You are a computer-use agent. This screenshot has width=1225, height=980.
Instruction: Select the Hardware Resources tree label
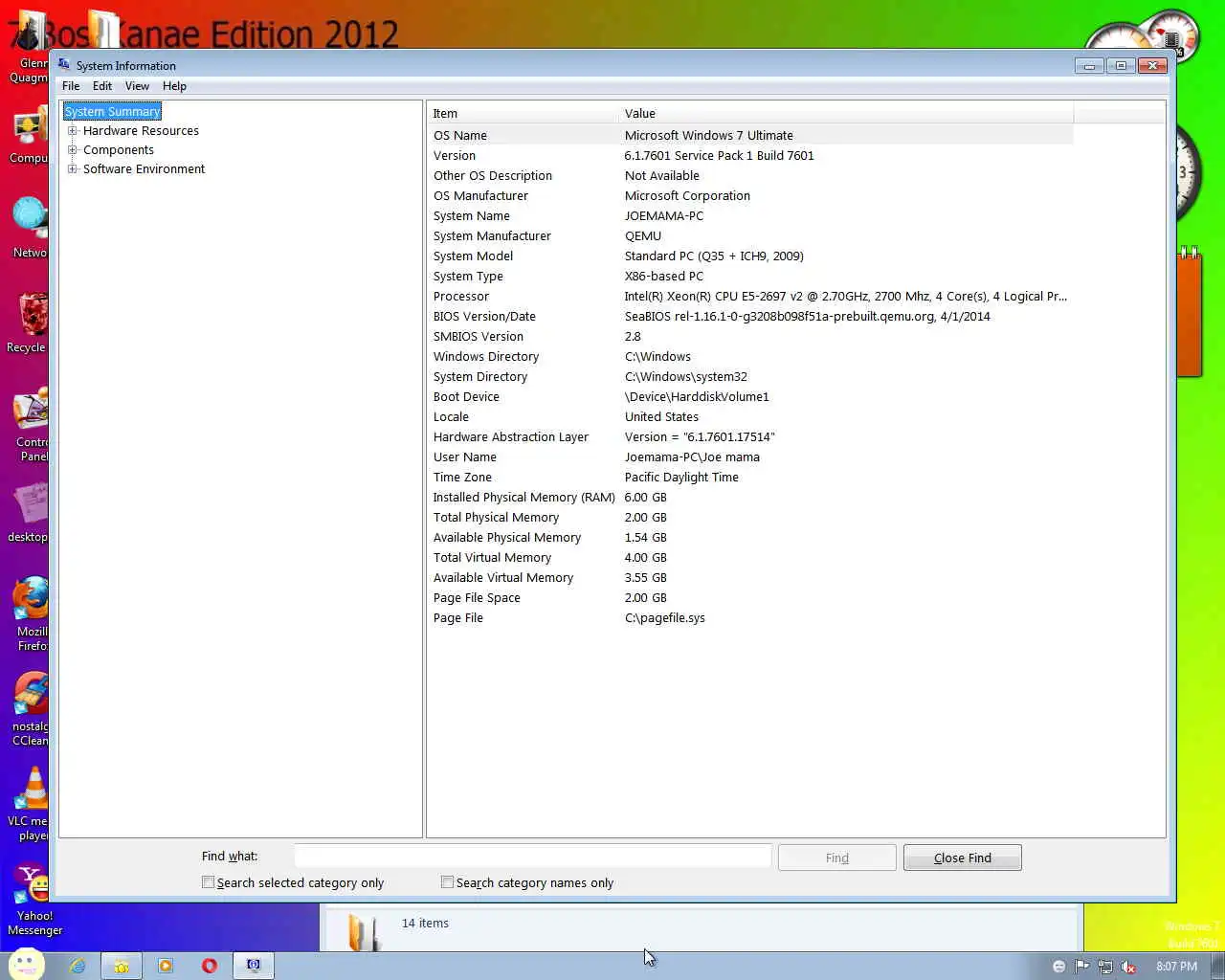(x=141, y=131)
